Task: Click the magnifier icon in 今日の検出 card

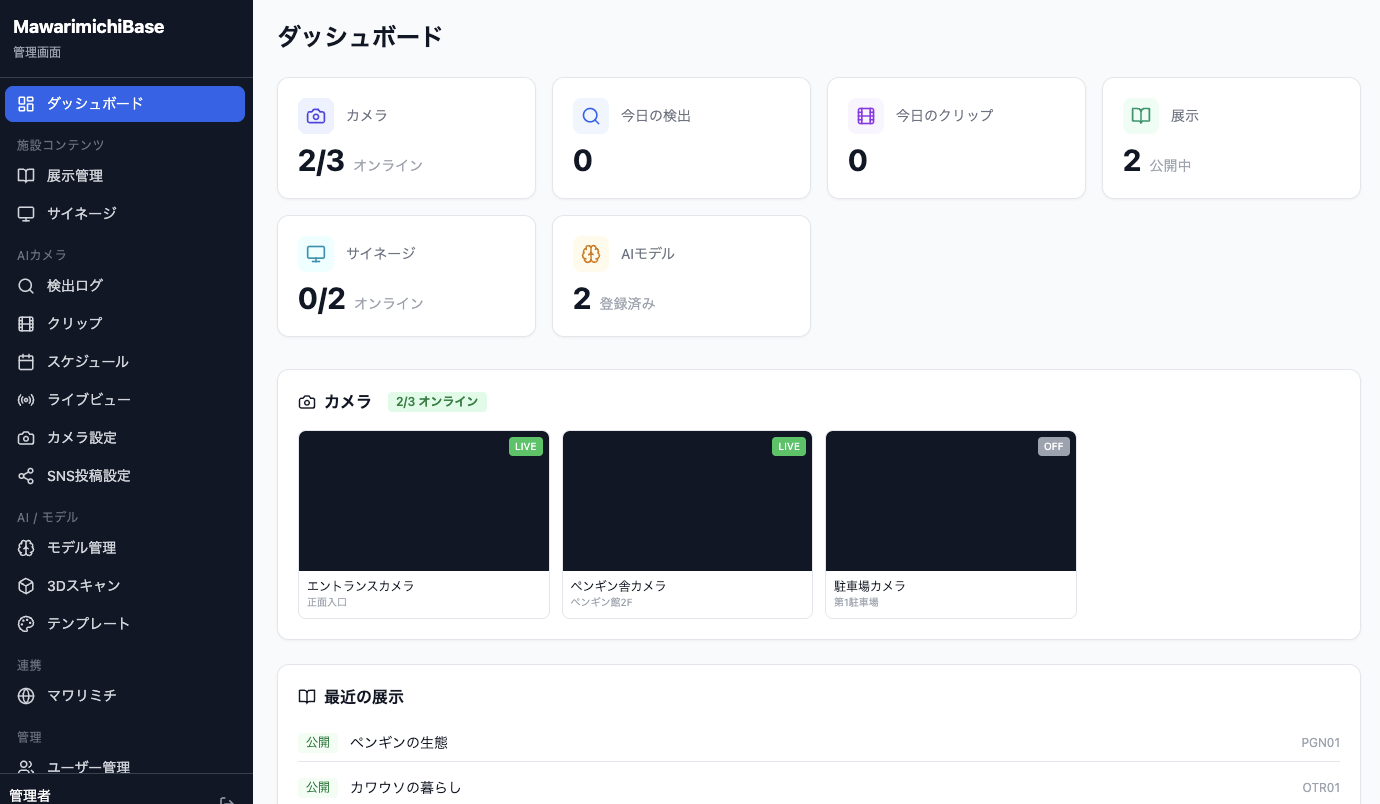Action: tap(591, 116)
